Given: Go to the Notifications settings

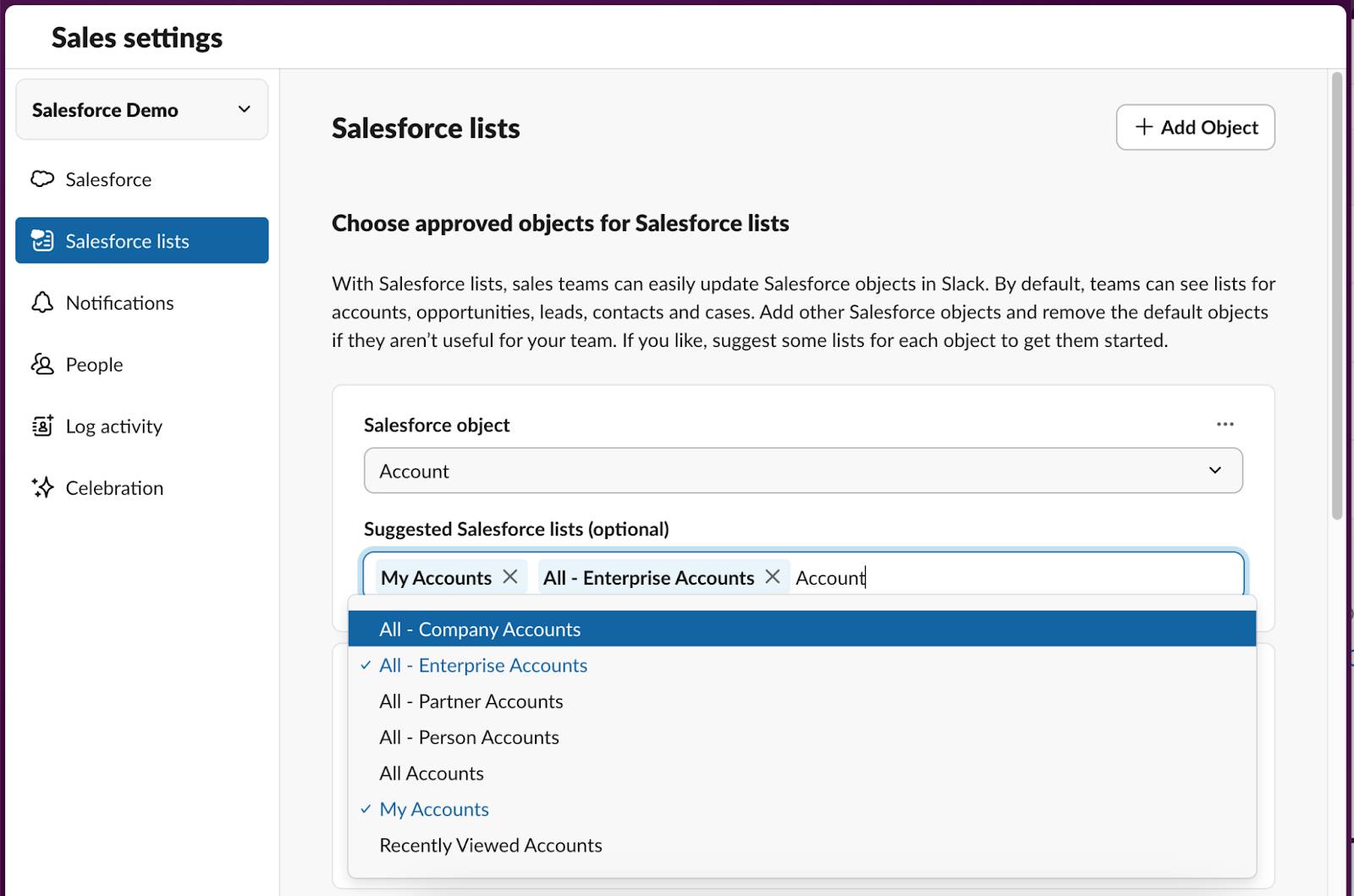Looking at the screenshot, I should pyautogui.click(x=142, y=303).
